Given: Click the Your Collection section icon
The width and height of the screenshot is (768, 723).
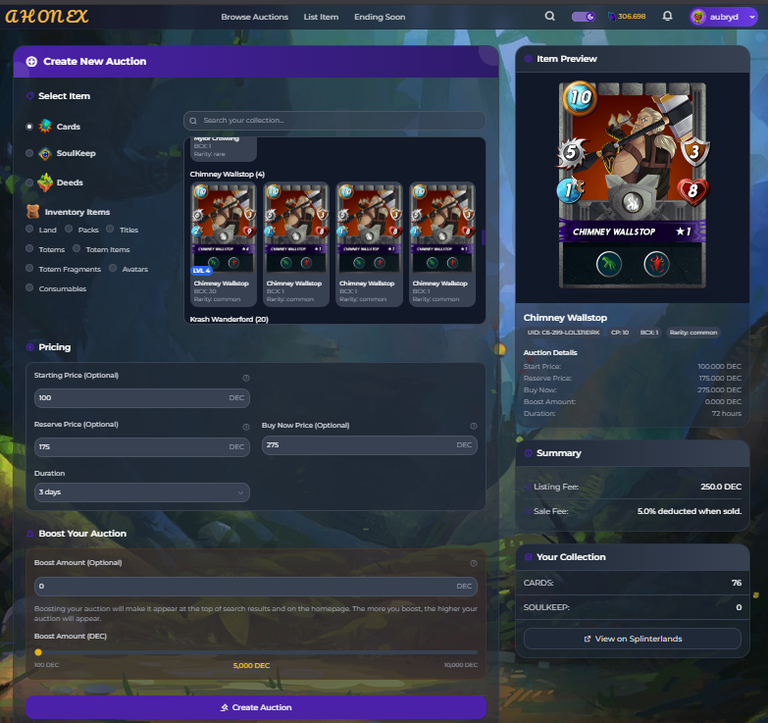Looking at the screenshot, I should (x=528, y=557).
